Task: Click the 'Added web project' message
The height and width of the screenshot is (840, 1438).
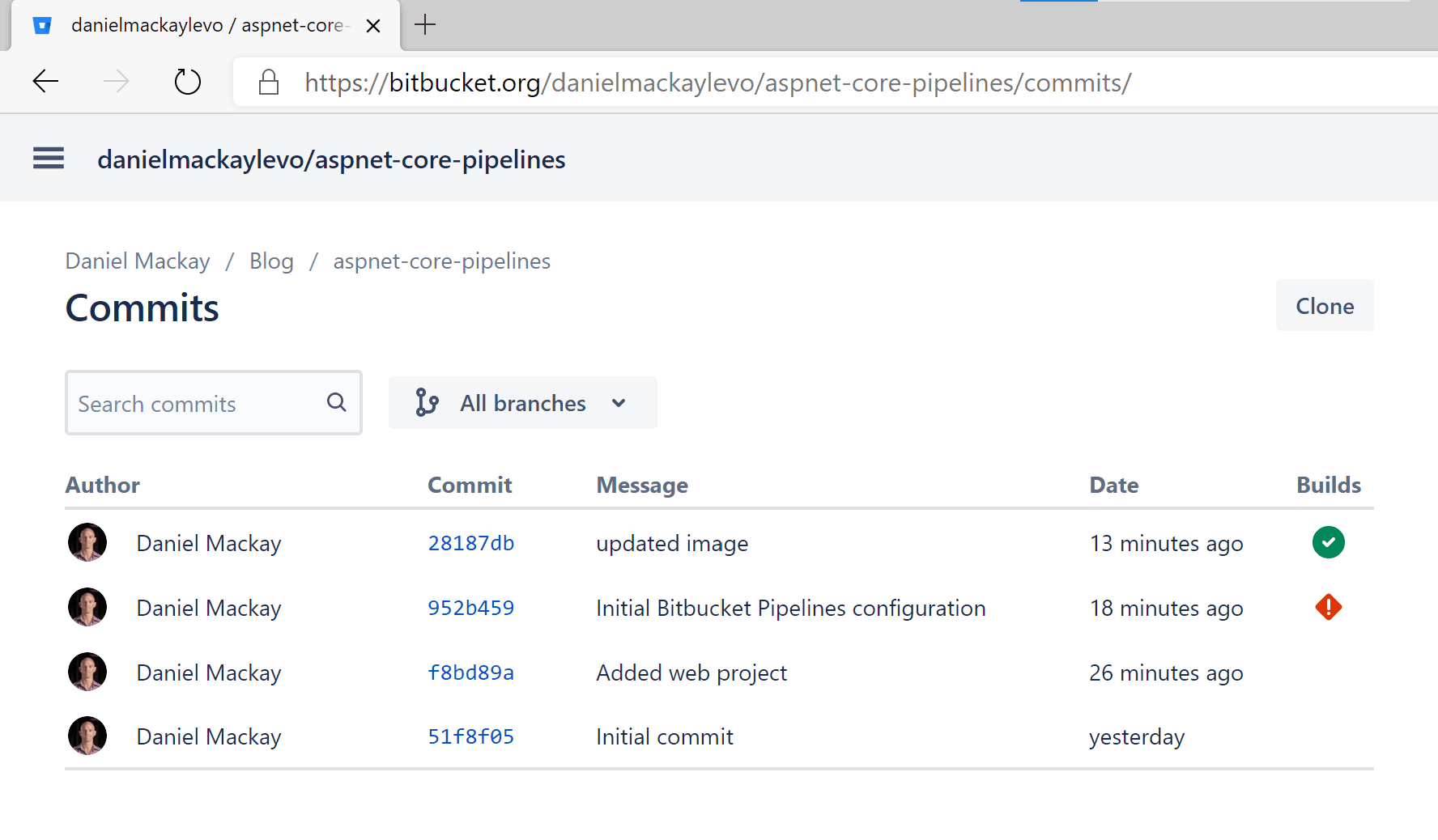Action: 691,672
